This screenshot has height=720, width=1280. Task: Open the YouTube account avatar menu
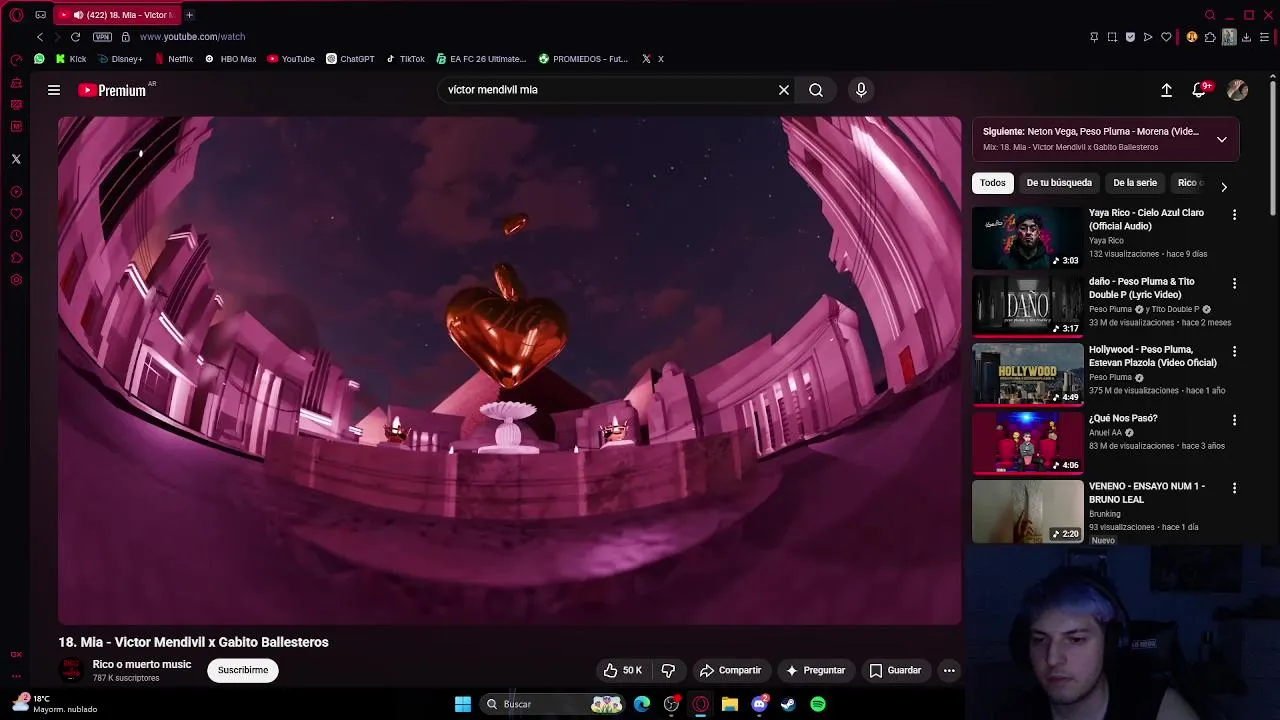1237,90
